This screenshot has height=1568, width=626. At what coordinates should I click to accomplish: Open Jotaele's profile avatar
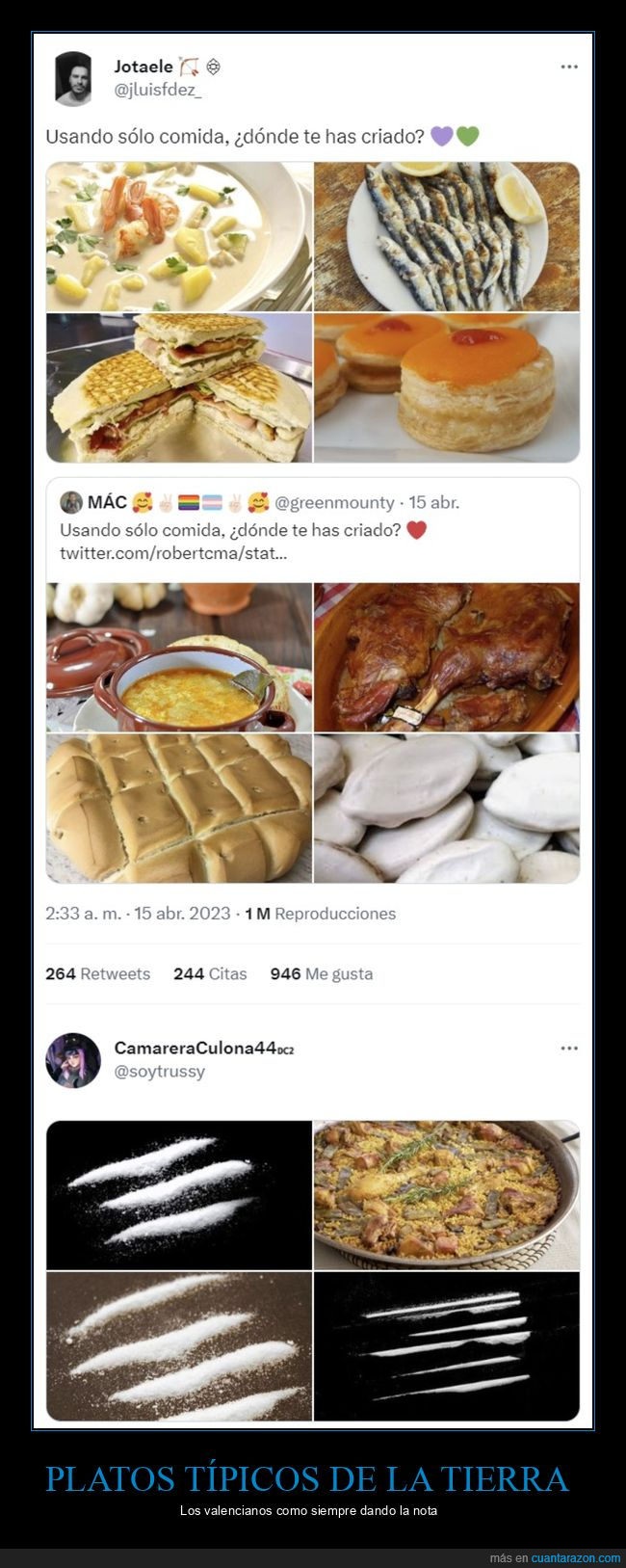pos(73,78)
